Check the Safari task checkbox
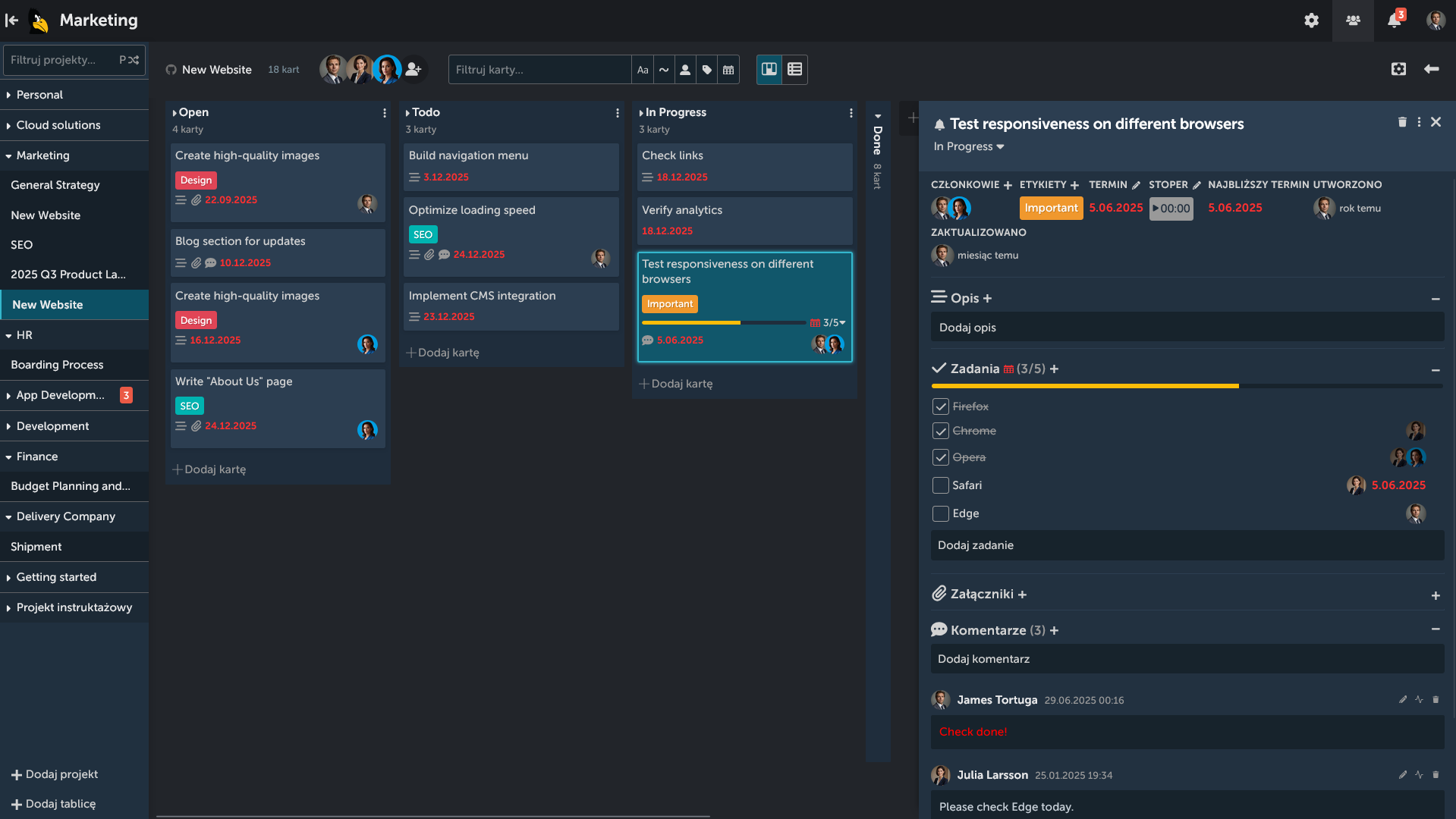Screen dimensions: 1456x819 pyautogui.click(x=940, y=485)
